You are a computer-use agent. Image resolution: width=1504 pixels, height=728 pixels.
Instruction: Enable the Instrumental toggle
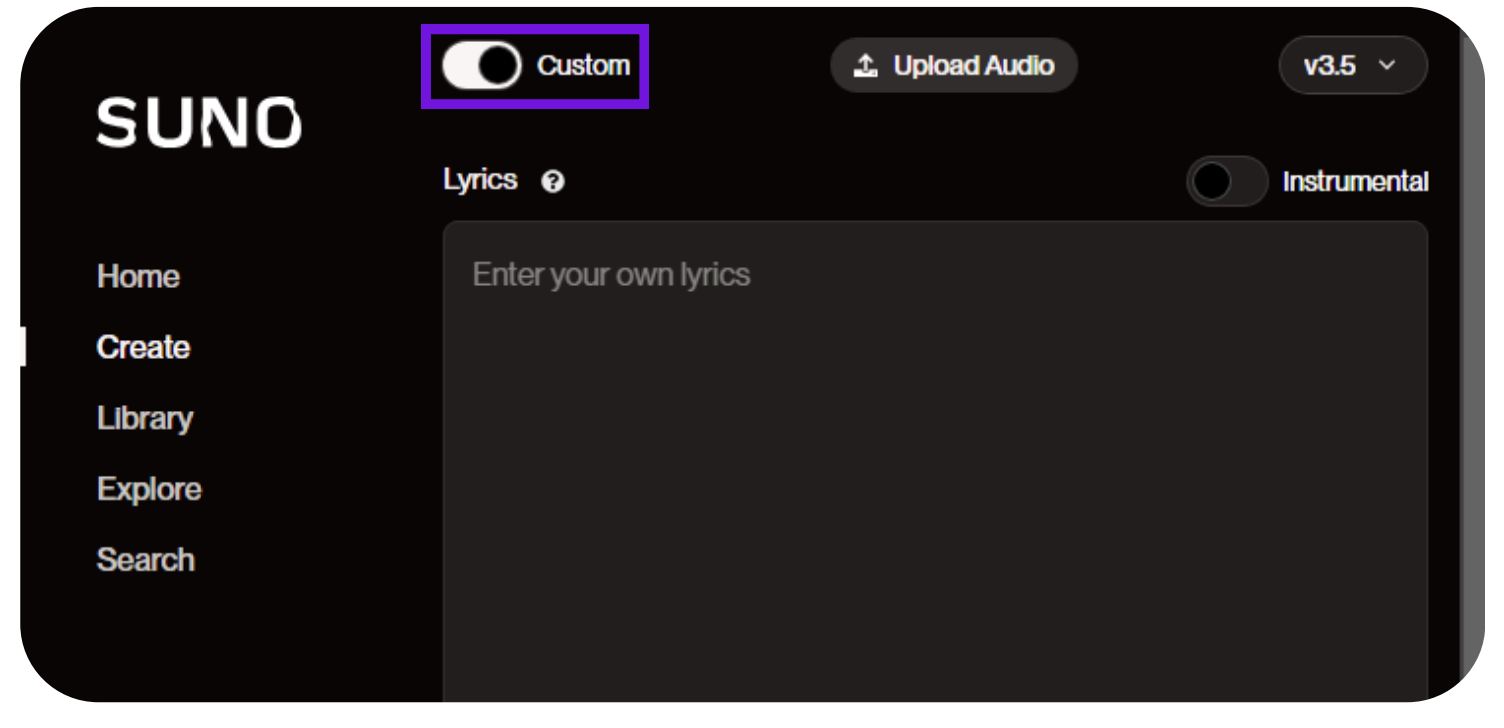(1227, 181)
